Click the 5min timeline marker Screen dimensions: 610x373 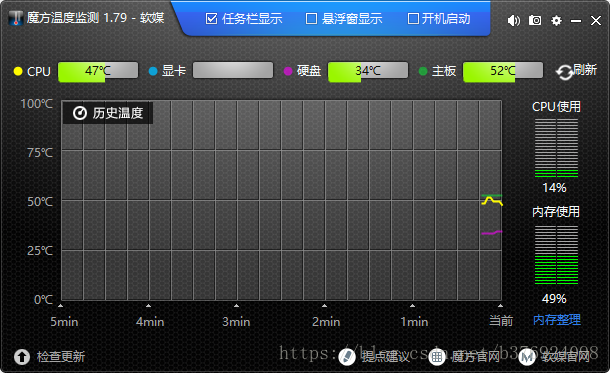[64, 322]
